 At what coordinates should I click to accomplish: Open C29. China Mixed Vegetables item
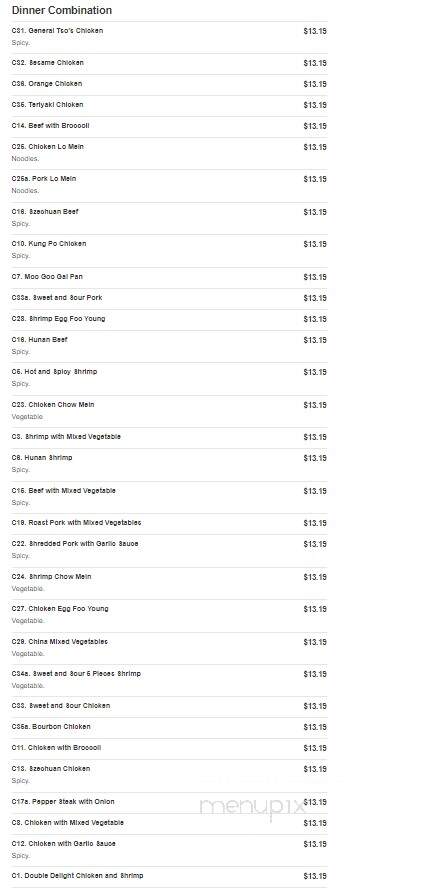pos(170,648)
